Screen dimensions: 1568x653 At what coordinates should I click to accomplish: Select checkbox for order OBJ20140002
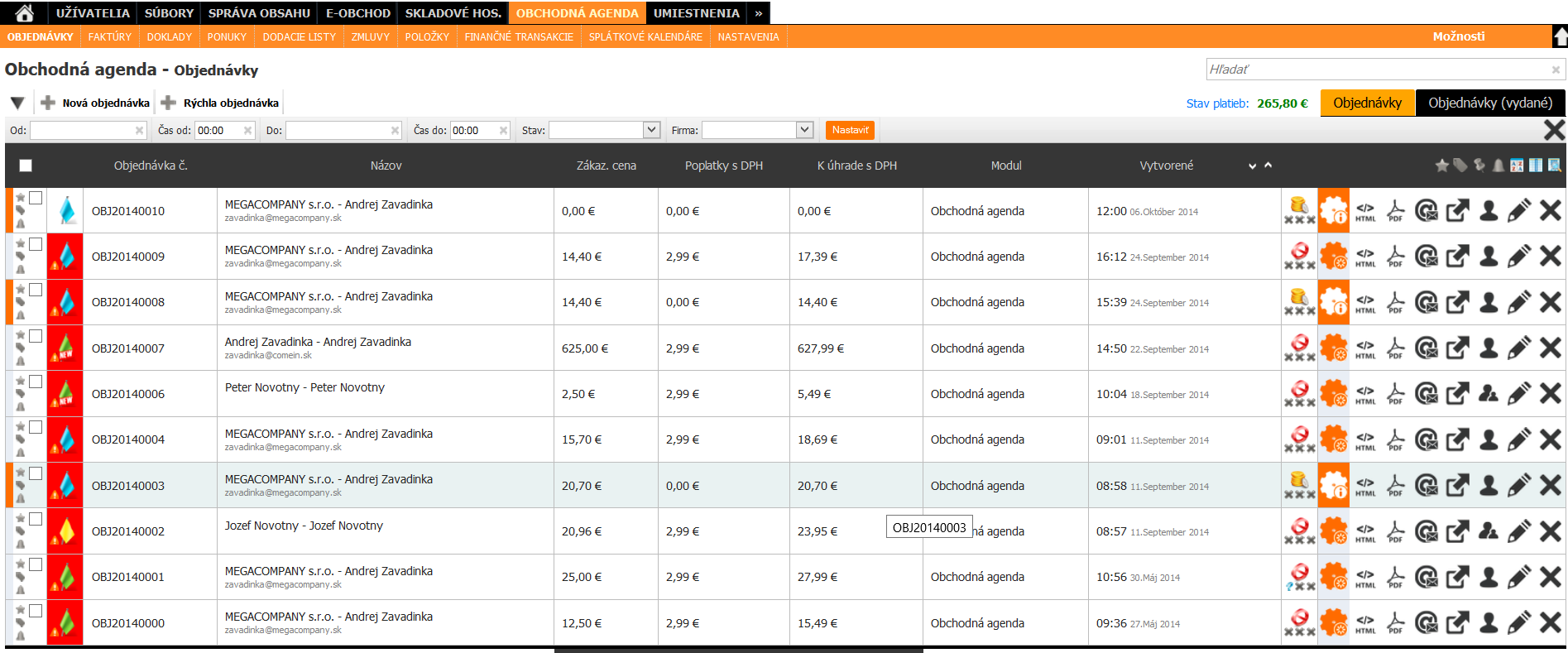(x=36, y=519)
